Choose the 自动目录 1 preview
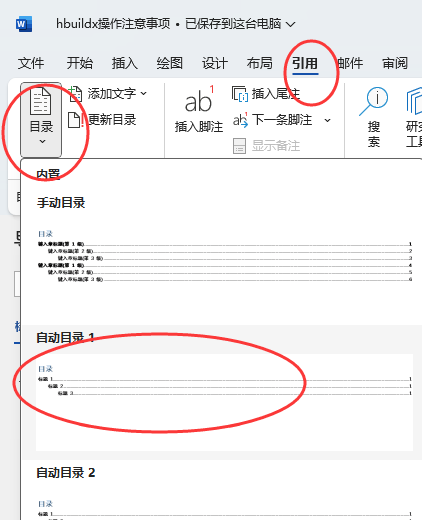The width and height of the screenshot is (422, 520). [x=224, y=402]
